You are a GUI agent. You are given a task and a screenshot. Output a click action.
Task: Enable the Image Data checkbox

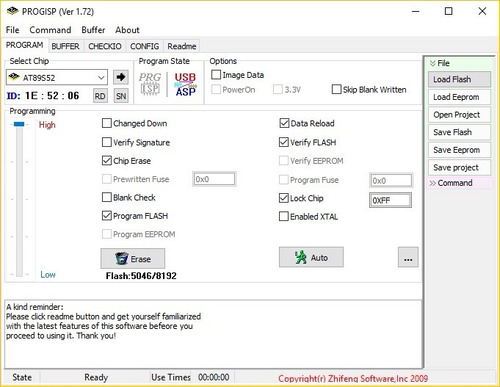pyautogui.click(x=216, y=75)
